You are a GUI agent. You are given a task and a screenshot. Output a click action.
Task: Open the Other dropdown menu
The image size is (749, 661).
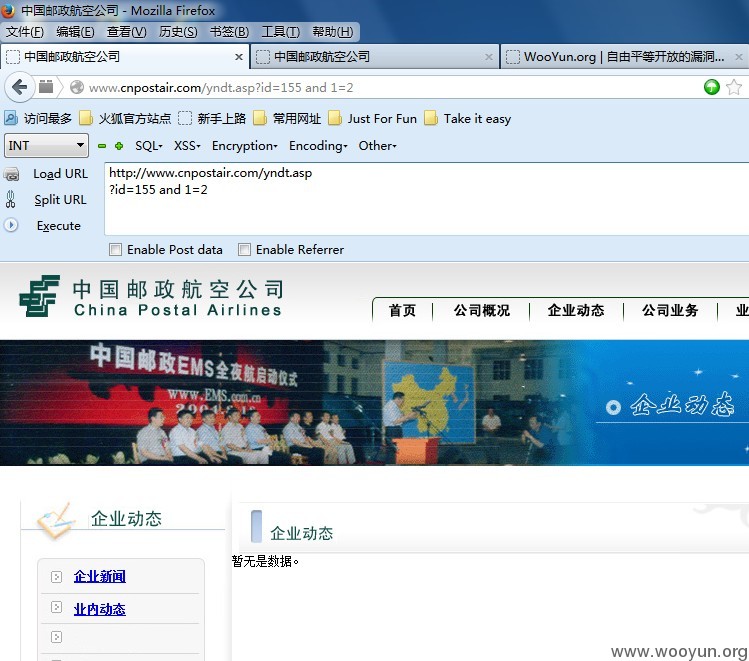(377, 146)
